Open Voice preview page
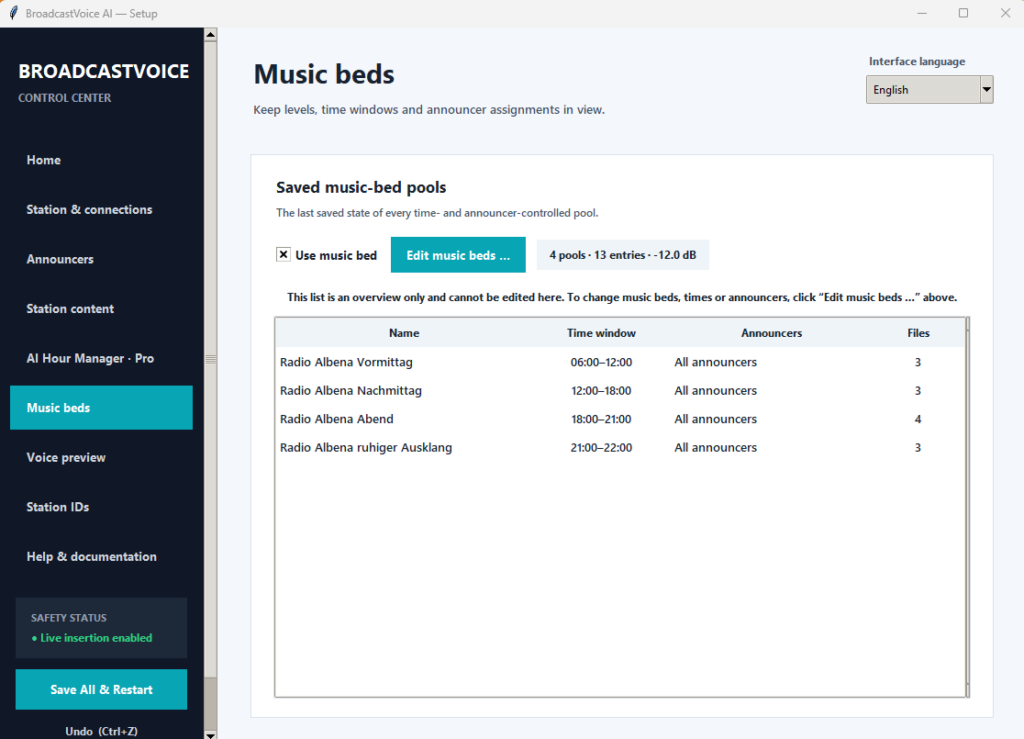This screenshot has width=1024, height=739. click(101, 457)
